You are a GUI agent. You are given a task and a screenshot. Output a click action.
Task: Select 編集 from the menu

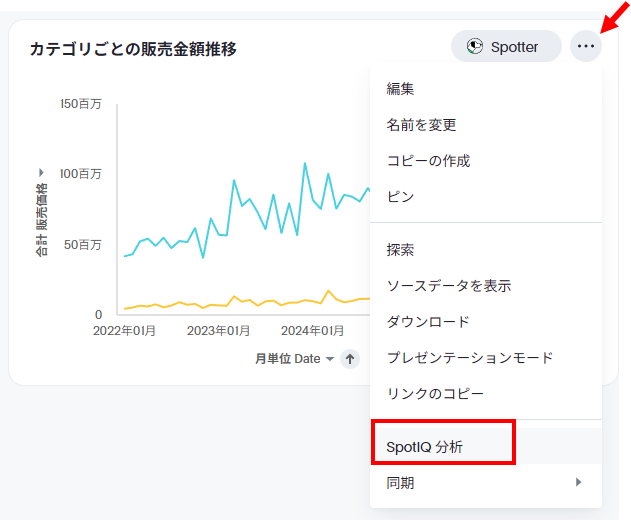(x=400, y=89)
